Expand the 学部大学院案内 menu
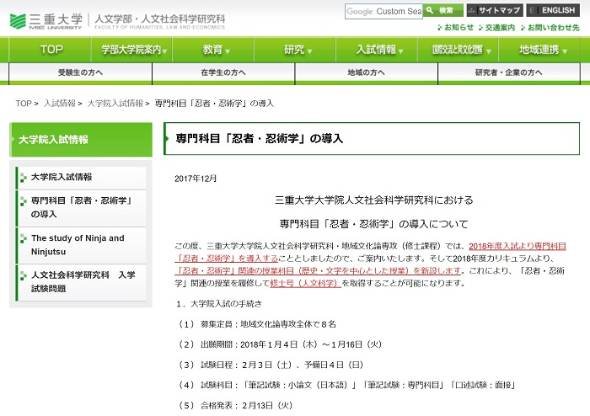This screenshot has width=590, height=416. coord(132,50)
